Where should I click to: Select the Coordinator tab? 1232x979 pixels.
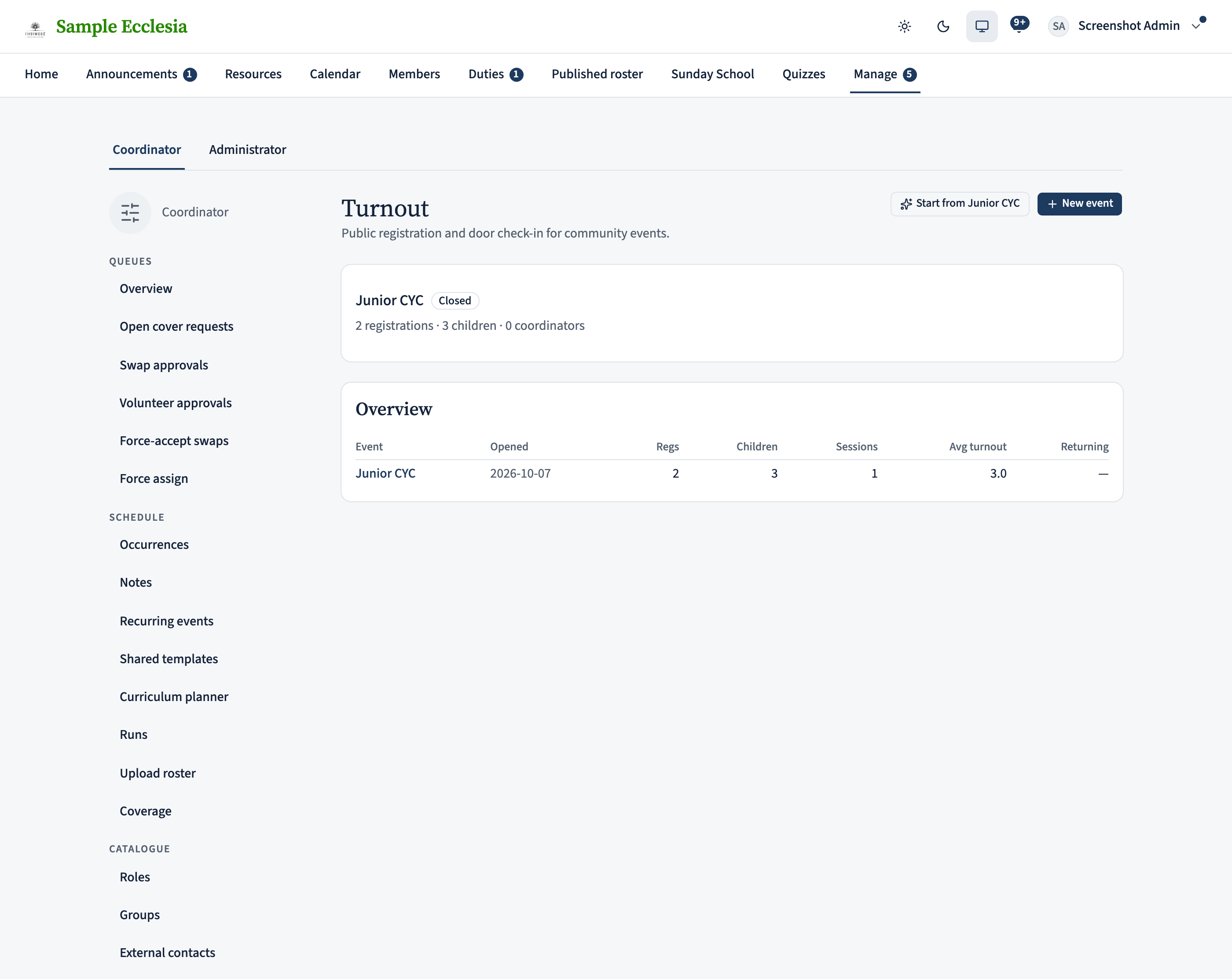click(147, 150)
